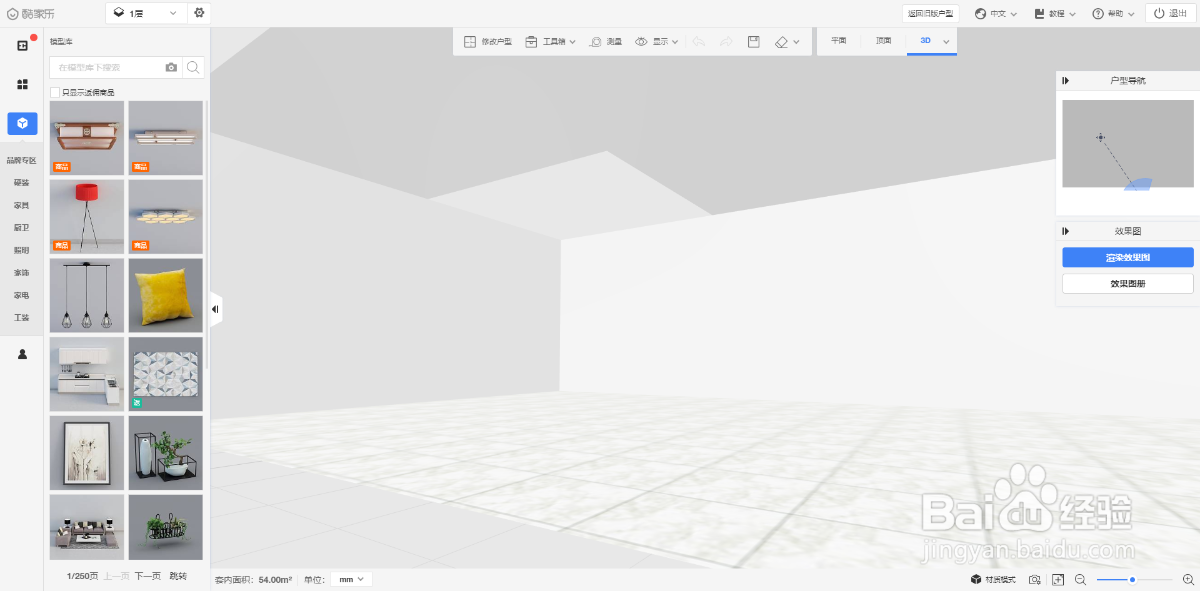This screenshot has width=1200, height=591.
Task: Select the sofa set thumbnail
Action: [87, 527]
